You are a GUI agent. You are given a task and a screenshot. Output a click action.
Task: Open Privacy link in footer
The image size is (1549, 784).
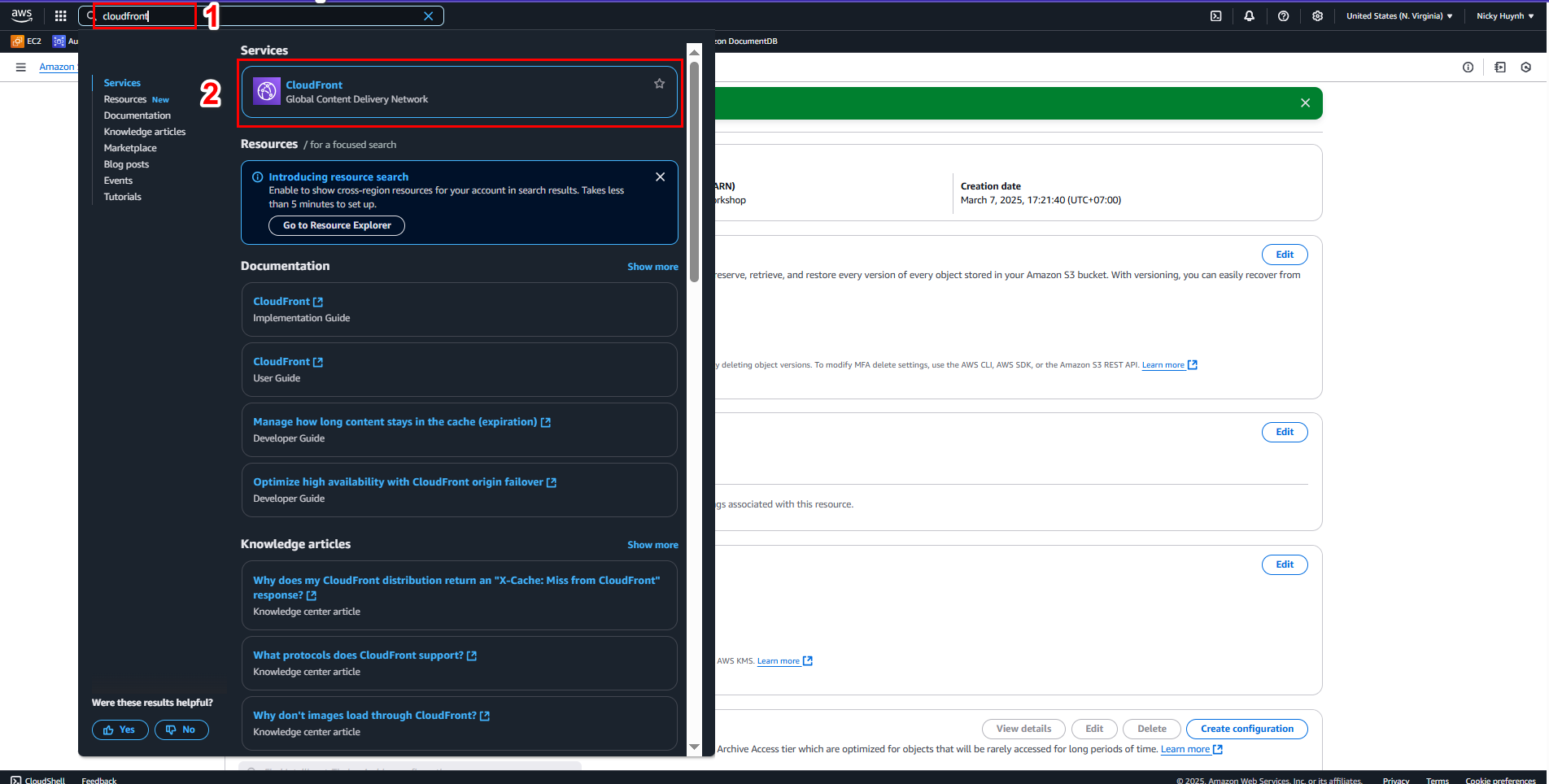[x=1396, y=780]
